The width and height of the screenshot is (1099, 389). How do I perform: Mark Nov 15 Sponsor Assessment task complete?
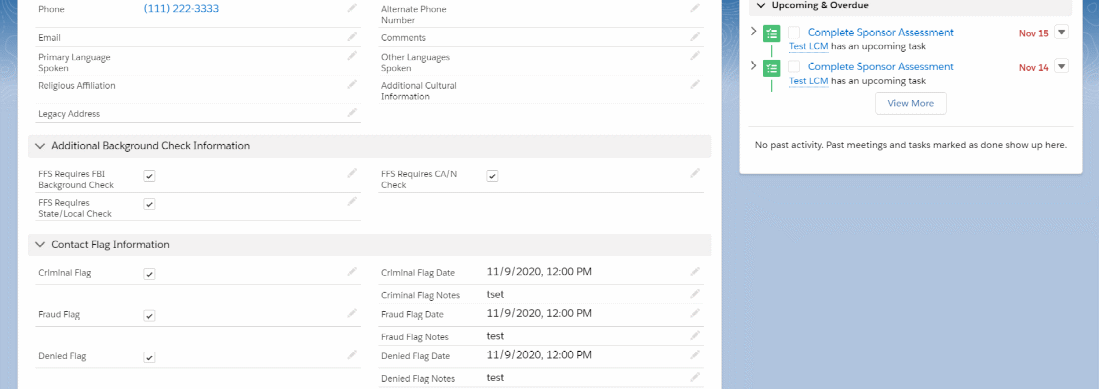794,32
